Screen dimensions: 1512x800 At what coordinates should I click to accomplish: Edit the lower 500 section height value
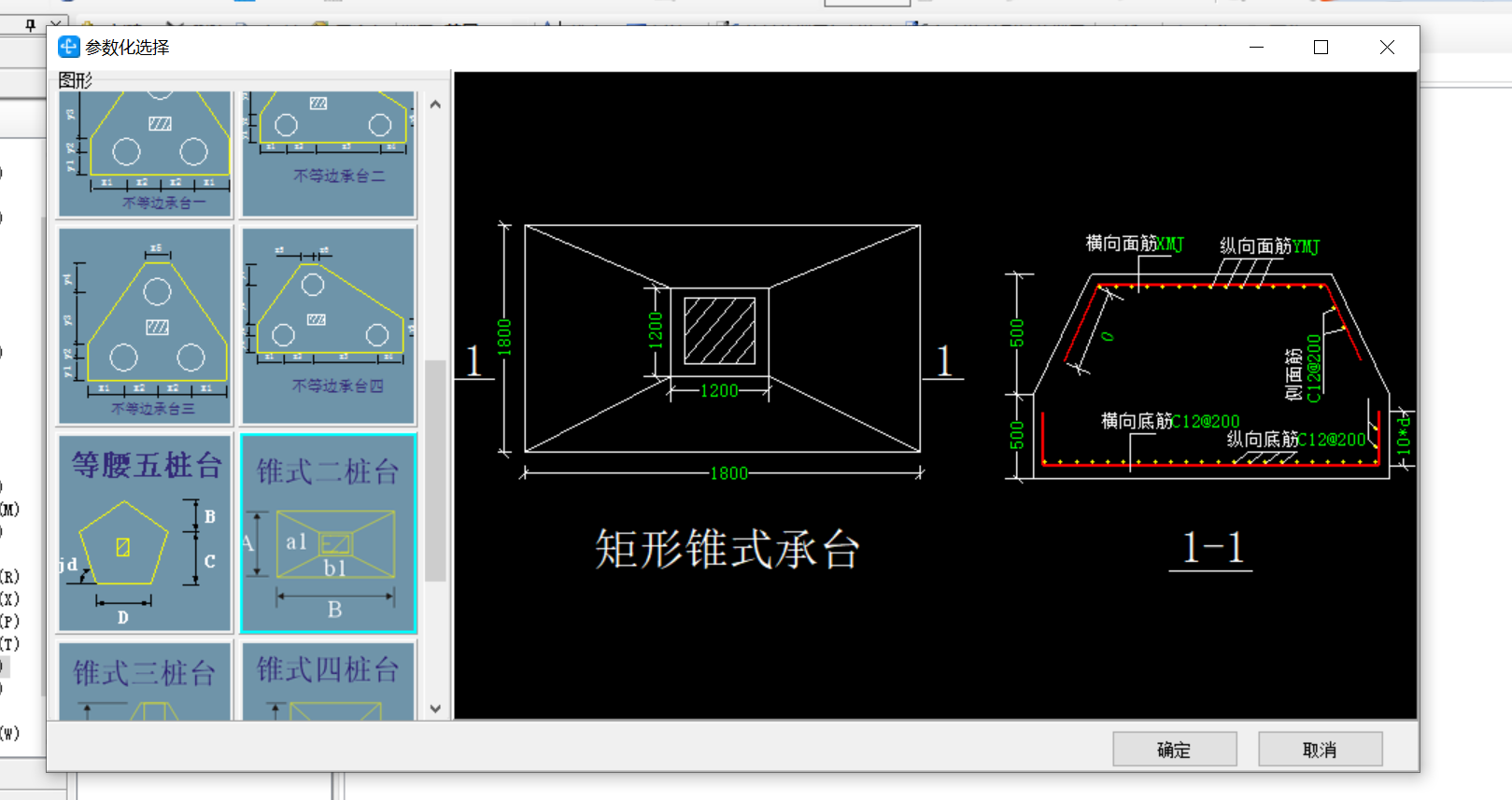[1017, 435]
